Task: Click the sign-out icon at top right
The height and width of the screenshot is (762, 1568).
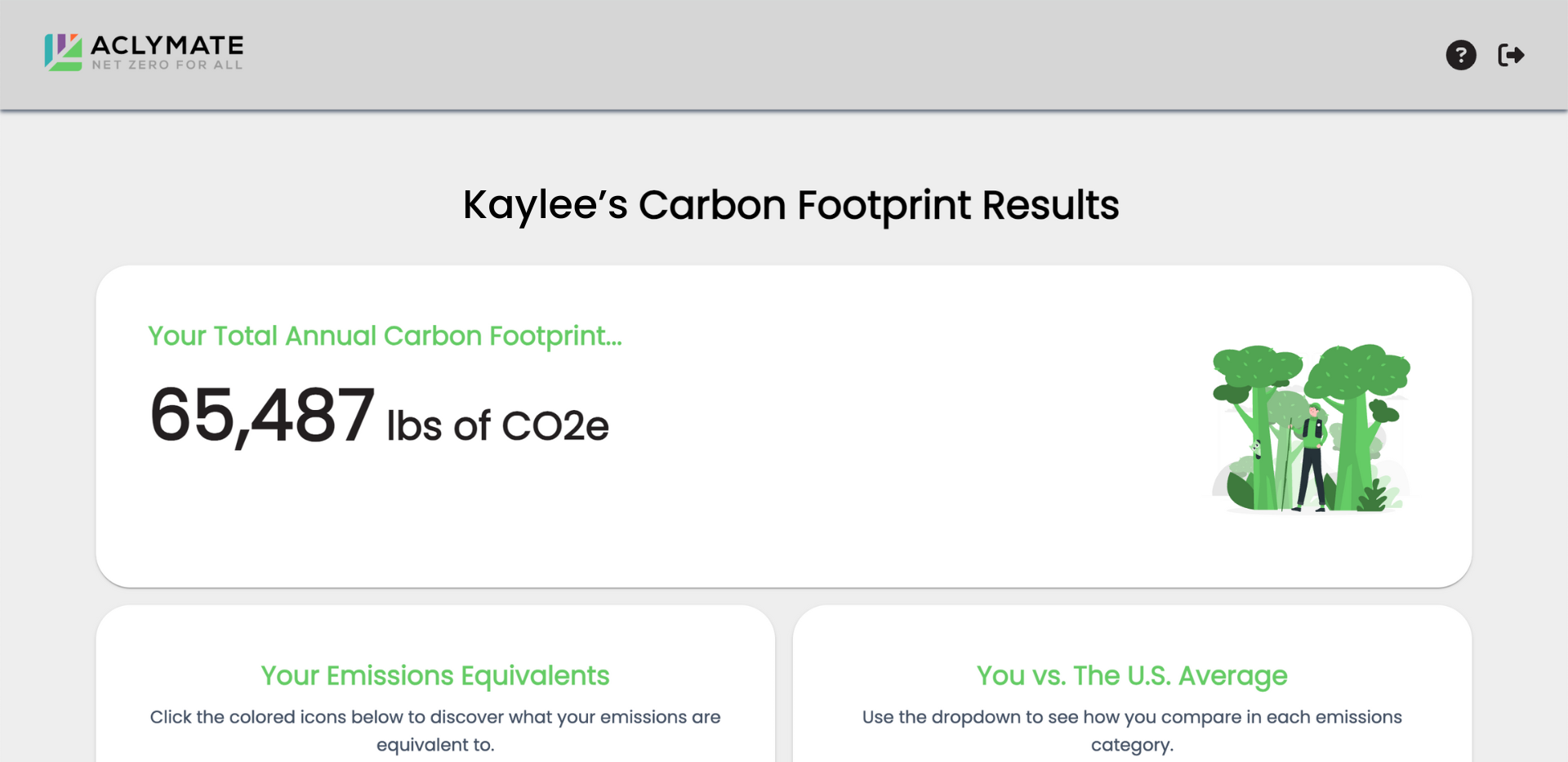Action: [1512, 55]
